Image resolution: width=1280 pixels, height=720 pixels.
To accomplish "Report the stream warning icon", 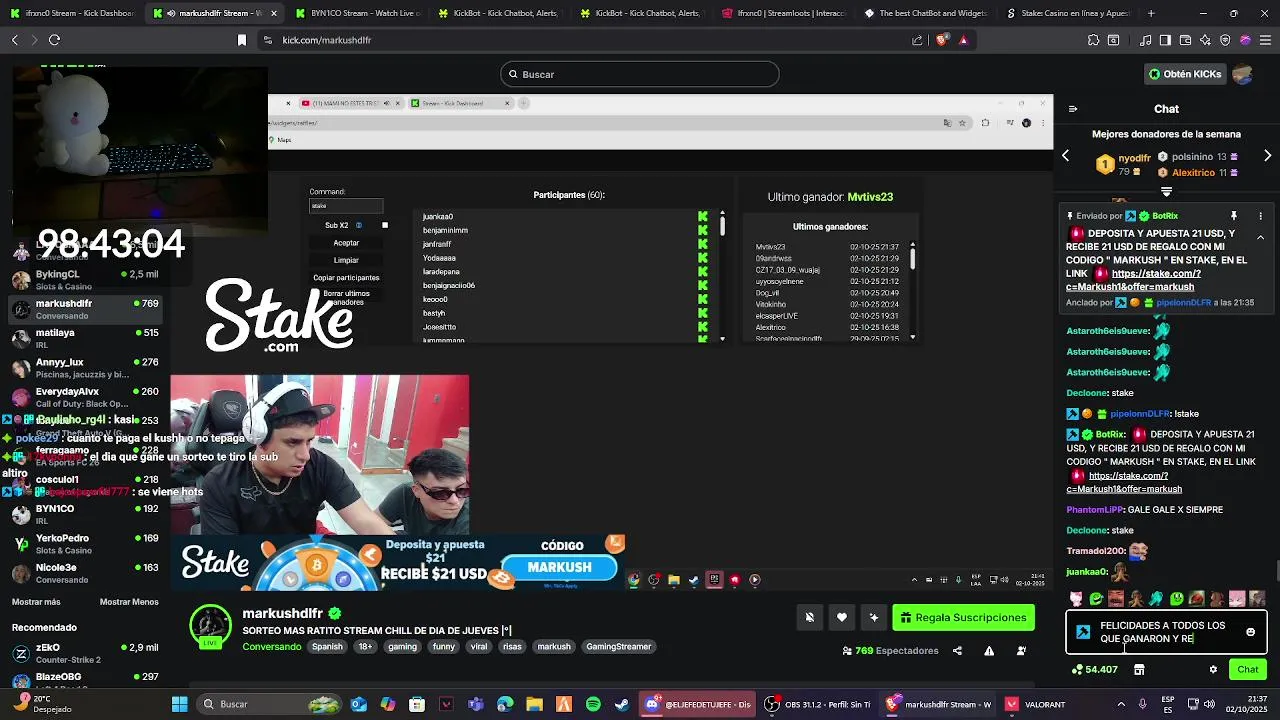I will pos(989,651).
